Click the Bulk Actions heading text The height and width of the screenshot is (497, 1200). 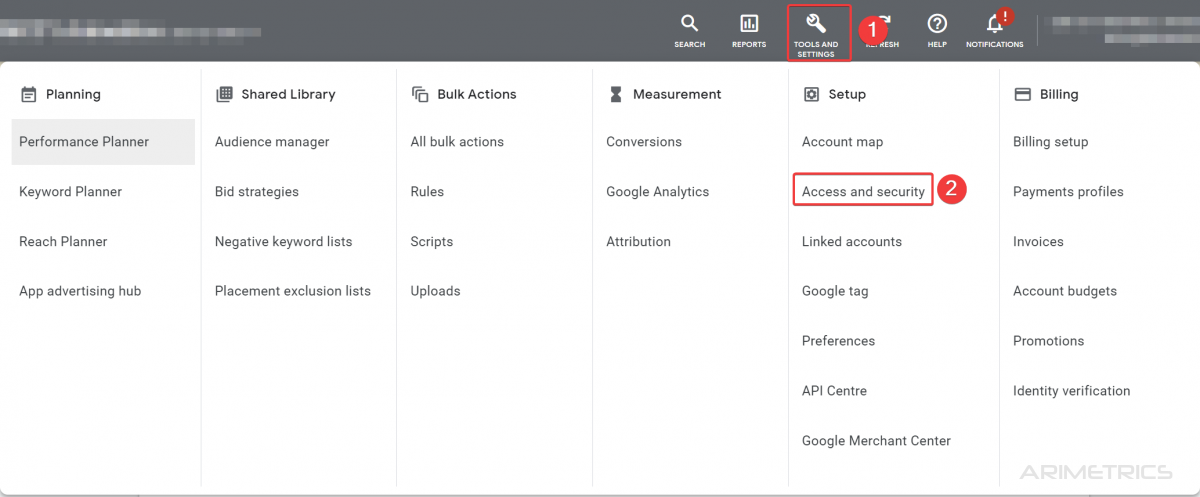[477, 94]
